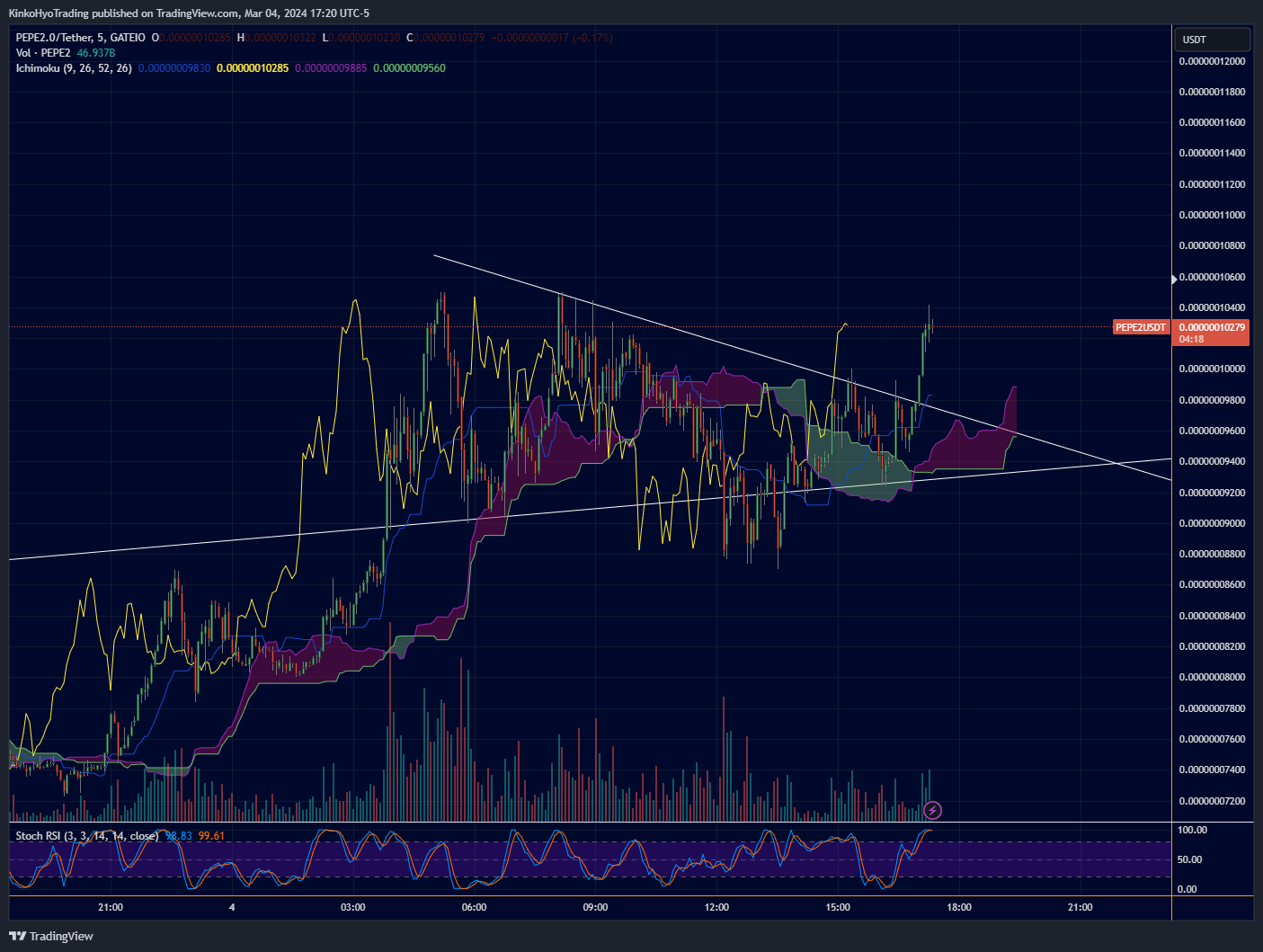
Task: Click Stoch RSI axis label 0.00
Action: [x=1187, y=889]
